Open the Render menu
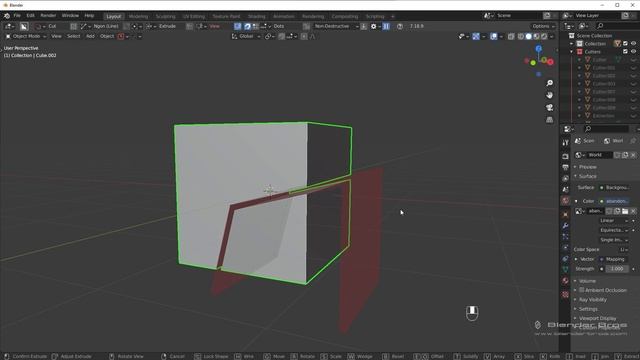The image size is (640, 360). [x=48, y=16]
